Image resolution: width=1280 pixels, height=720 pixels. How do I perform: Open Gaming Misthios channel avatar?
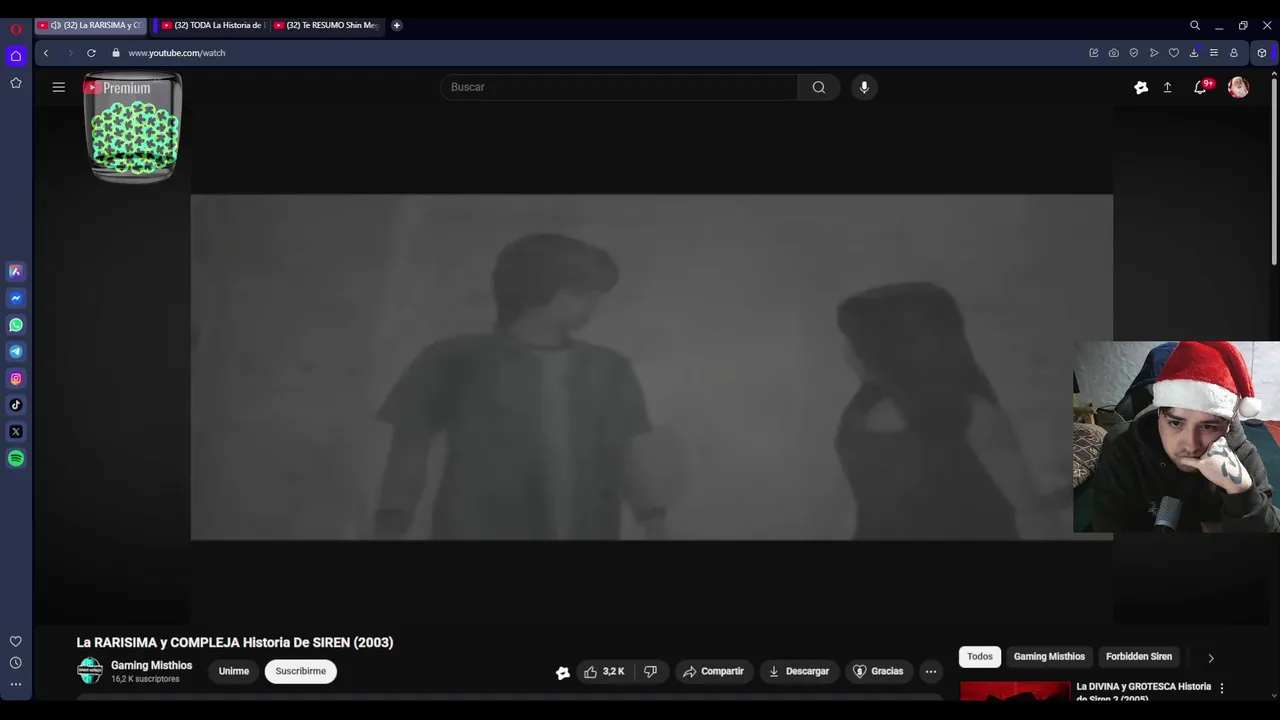coord(90,671)
